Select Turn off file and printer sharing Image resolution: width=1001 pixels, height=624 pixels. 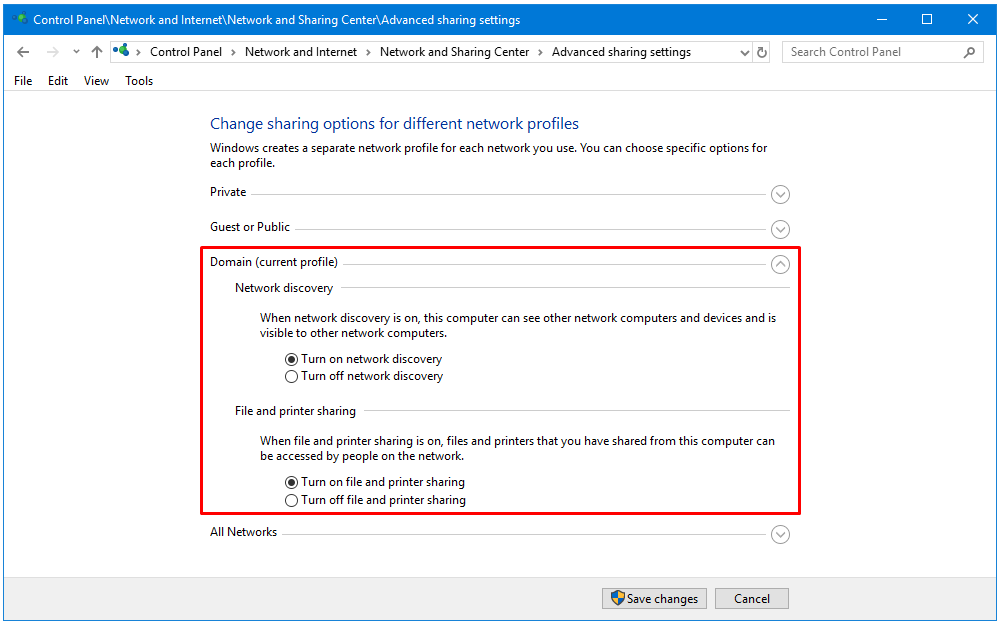tap(292, 500)
